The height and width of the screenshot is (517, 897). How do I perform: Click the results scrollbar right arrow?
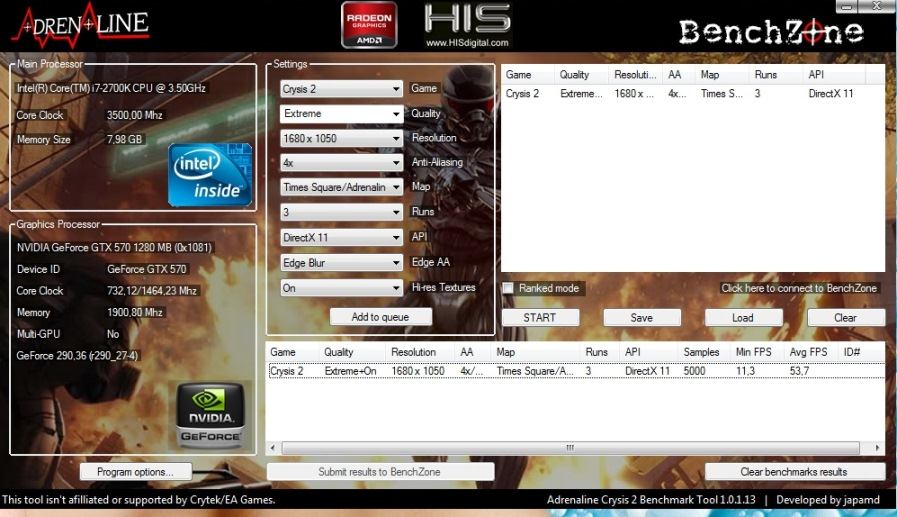coord(877,448)
